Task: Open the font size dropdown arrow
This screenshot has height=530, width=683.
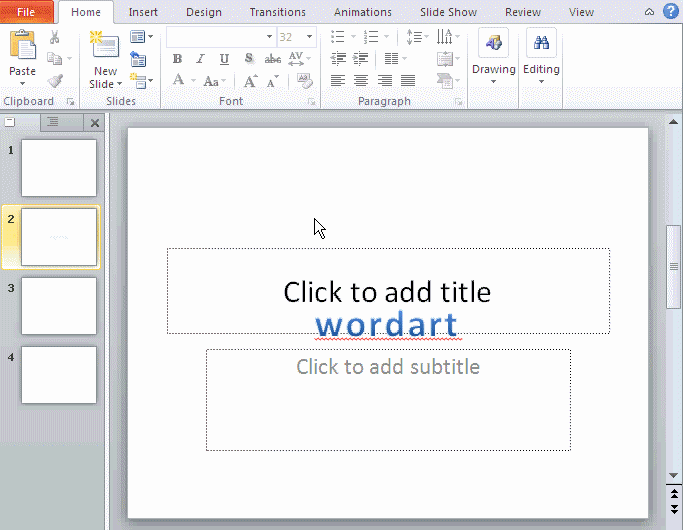Action: point(309,37)
